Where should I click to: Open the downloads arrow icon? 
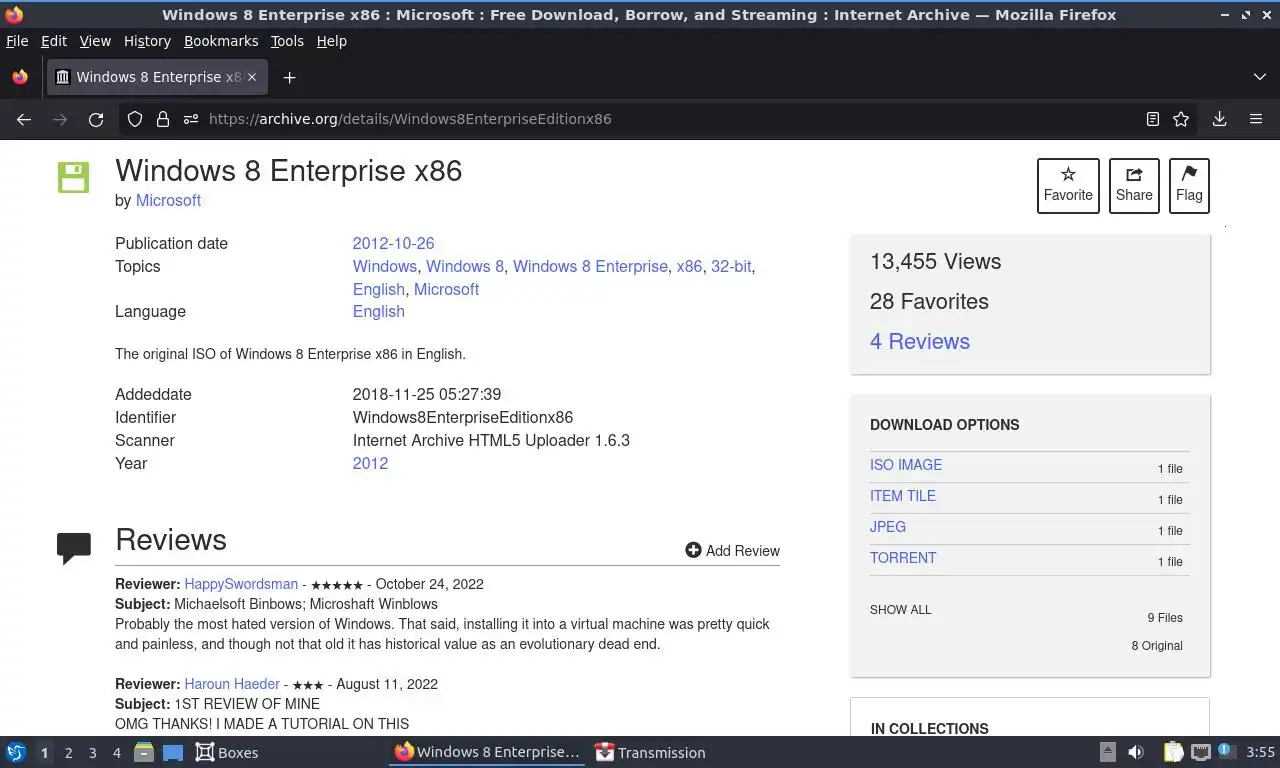[1219, 119]
